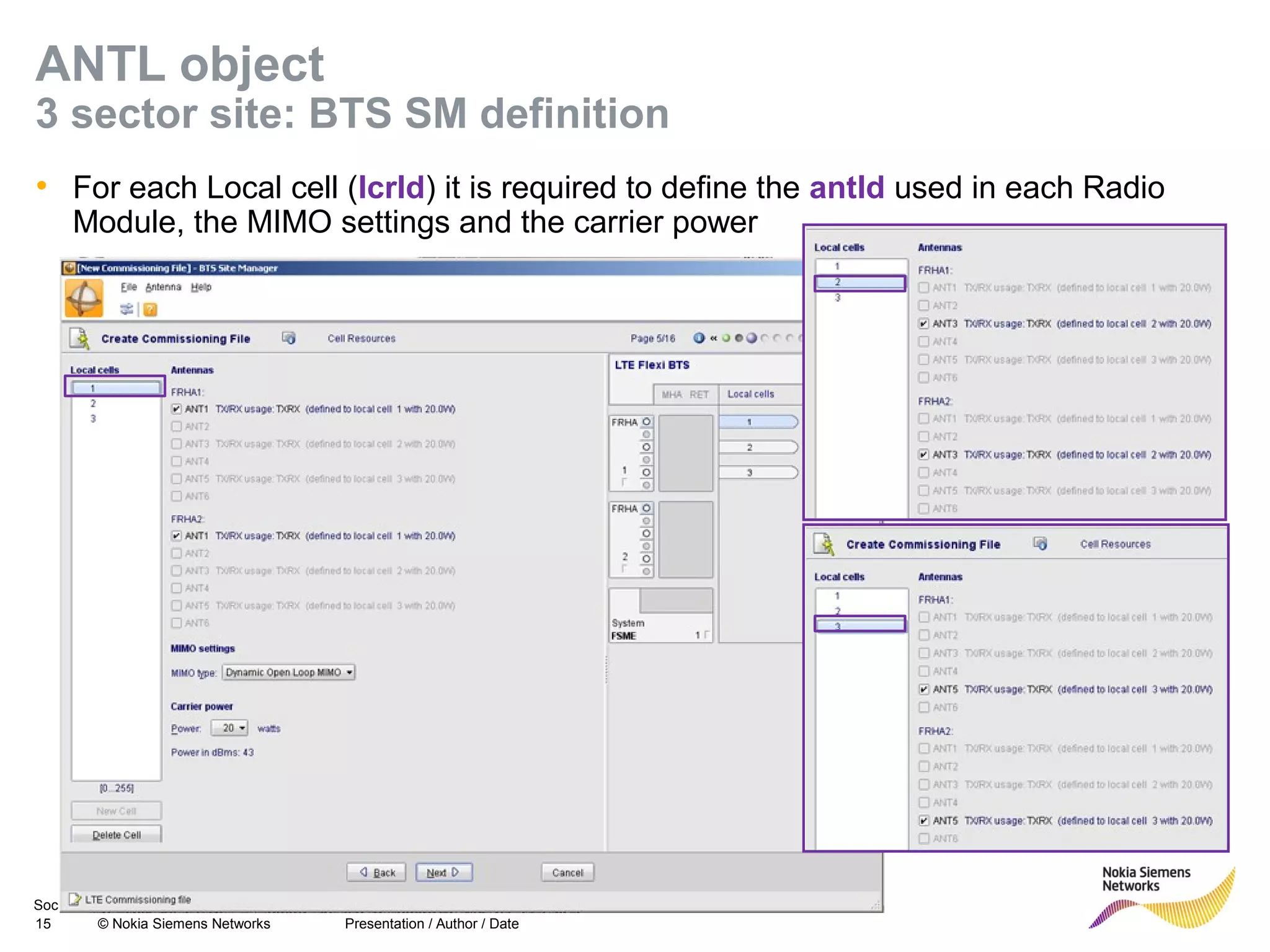Click the Cell Resources icon in main window header
The image size is (1270, 952).
(x=289, y=338)
